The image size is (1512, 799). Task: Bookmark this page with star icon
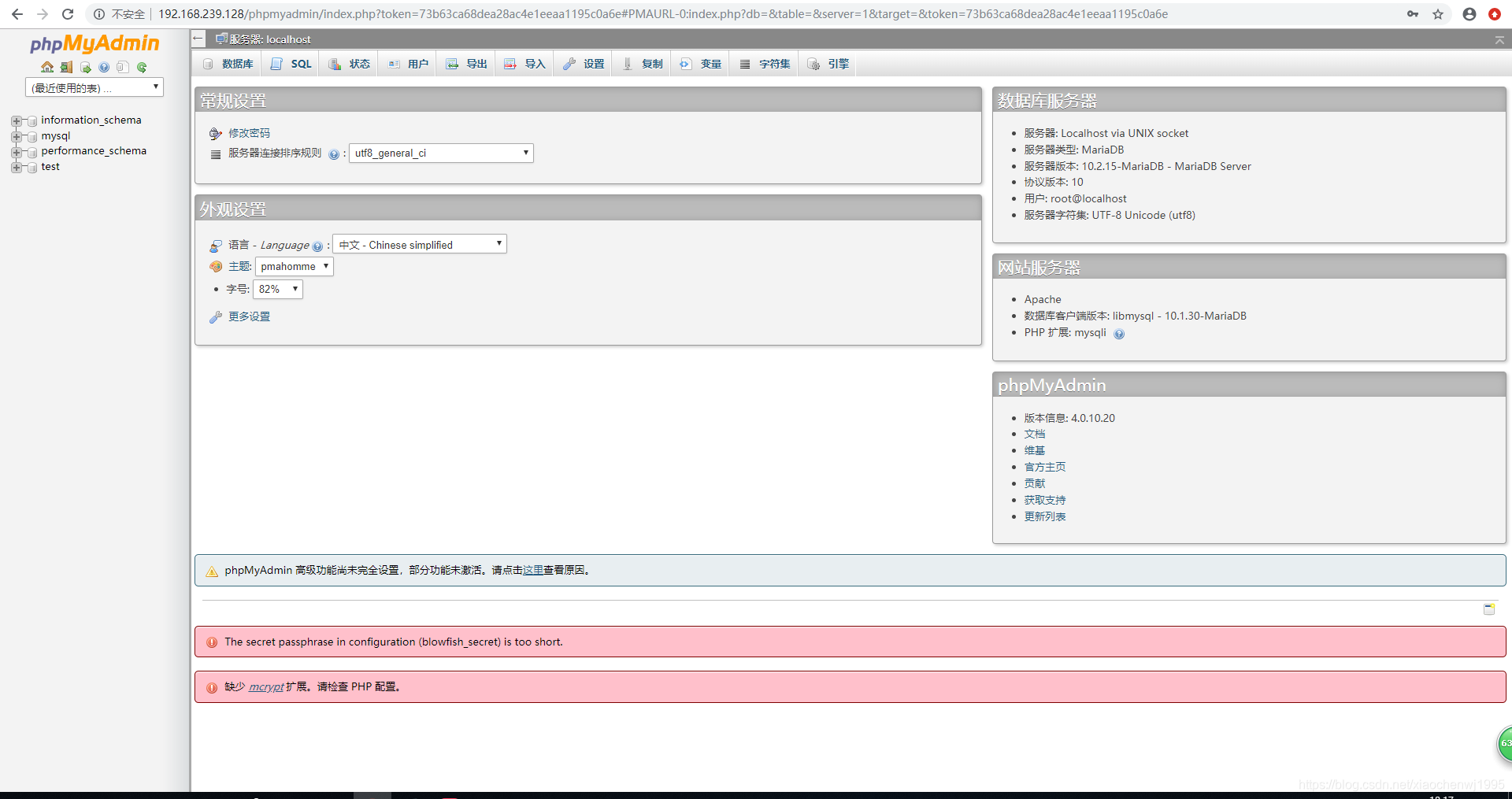pos(1438,14)
